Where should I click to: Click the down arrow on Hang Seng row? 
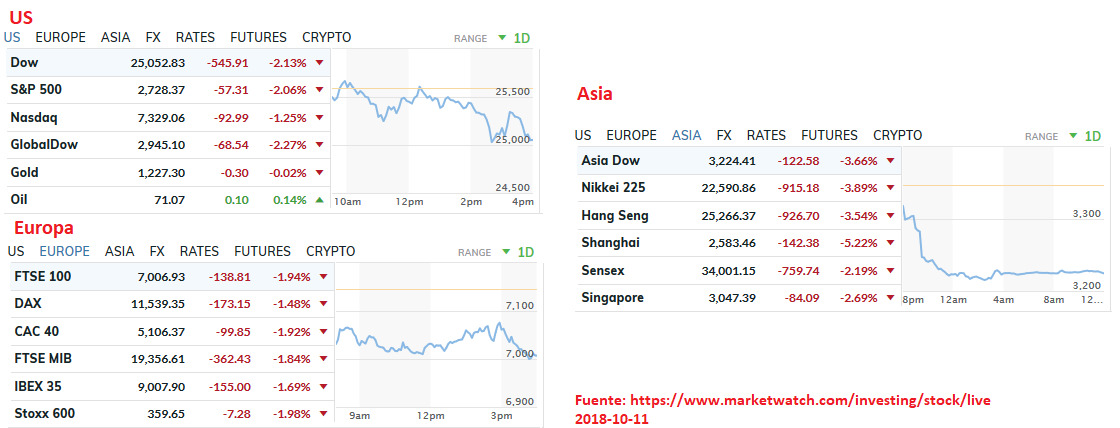click(890, 216)
